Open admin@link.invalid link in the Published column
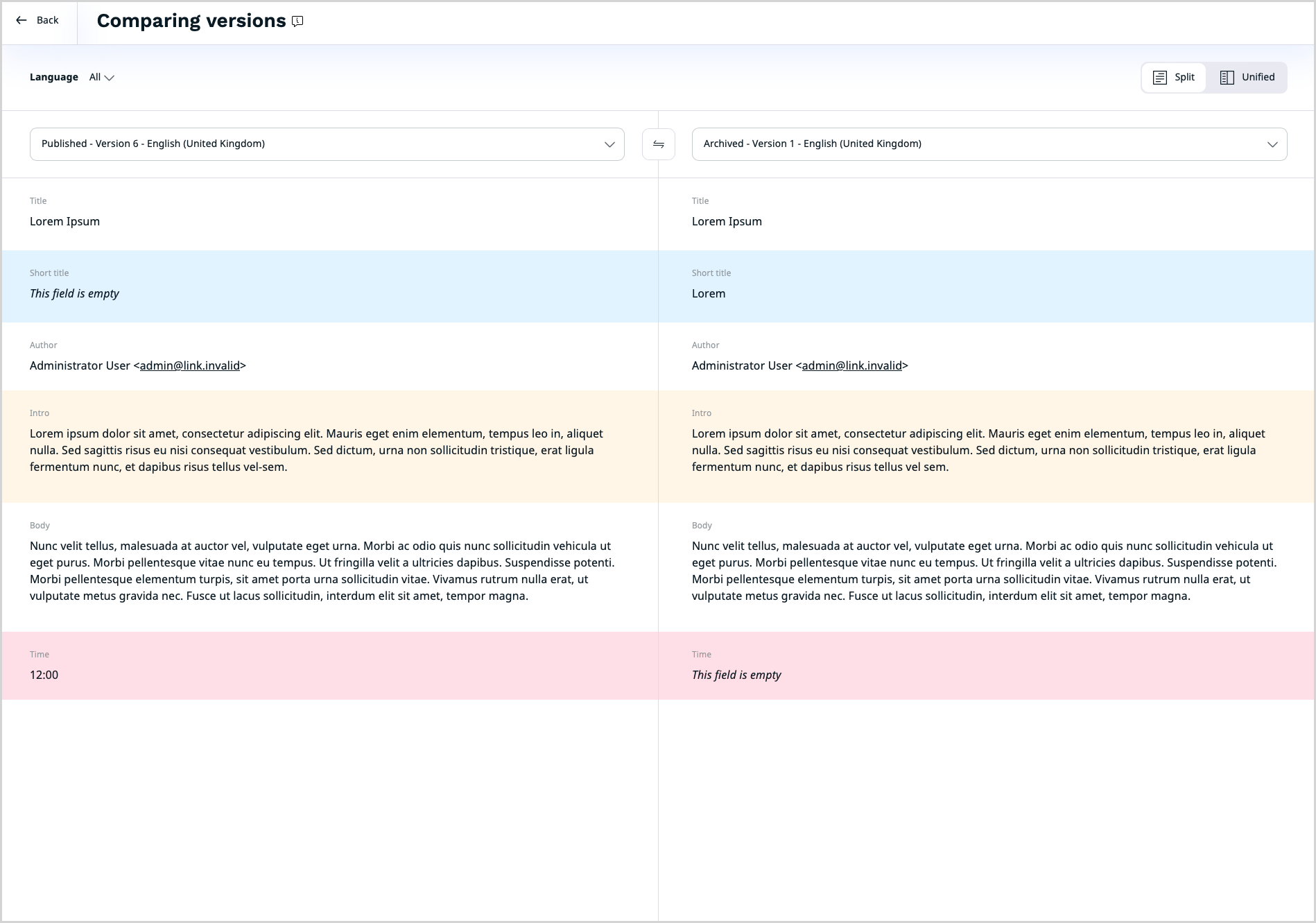Screen dimensions: 1316x923 tap(189, 365)
